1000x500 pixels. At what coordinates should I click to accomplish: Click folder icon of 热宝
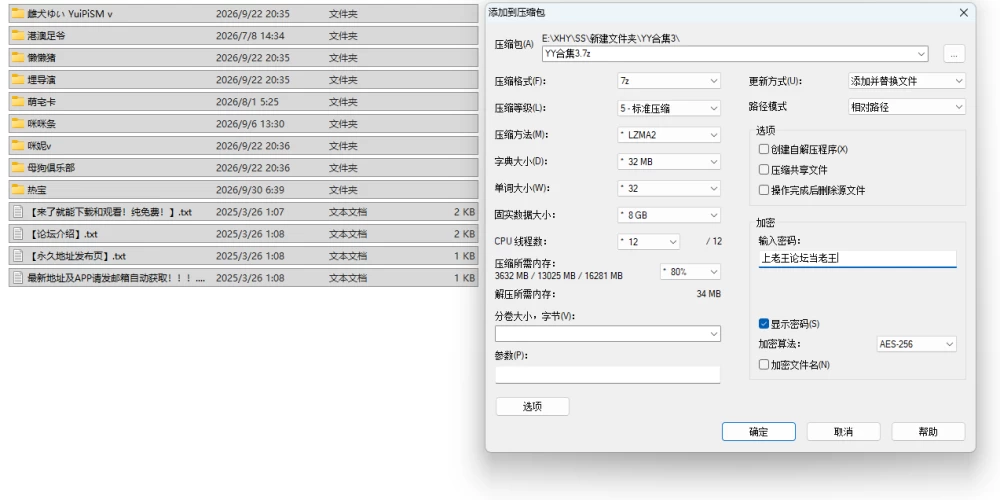click(x=18, y=189)
